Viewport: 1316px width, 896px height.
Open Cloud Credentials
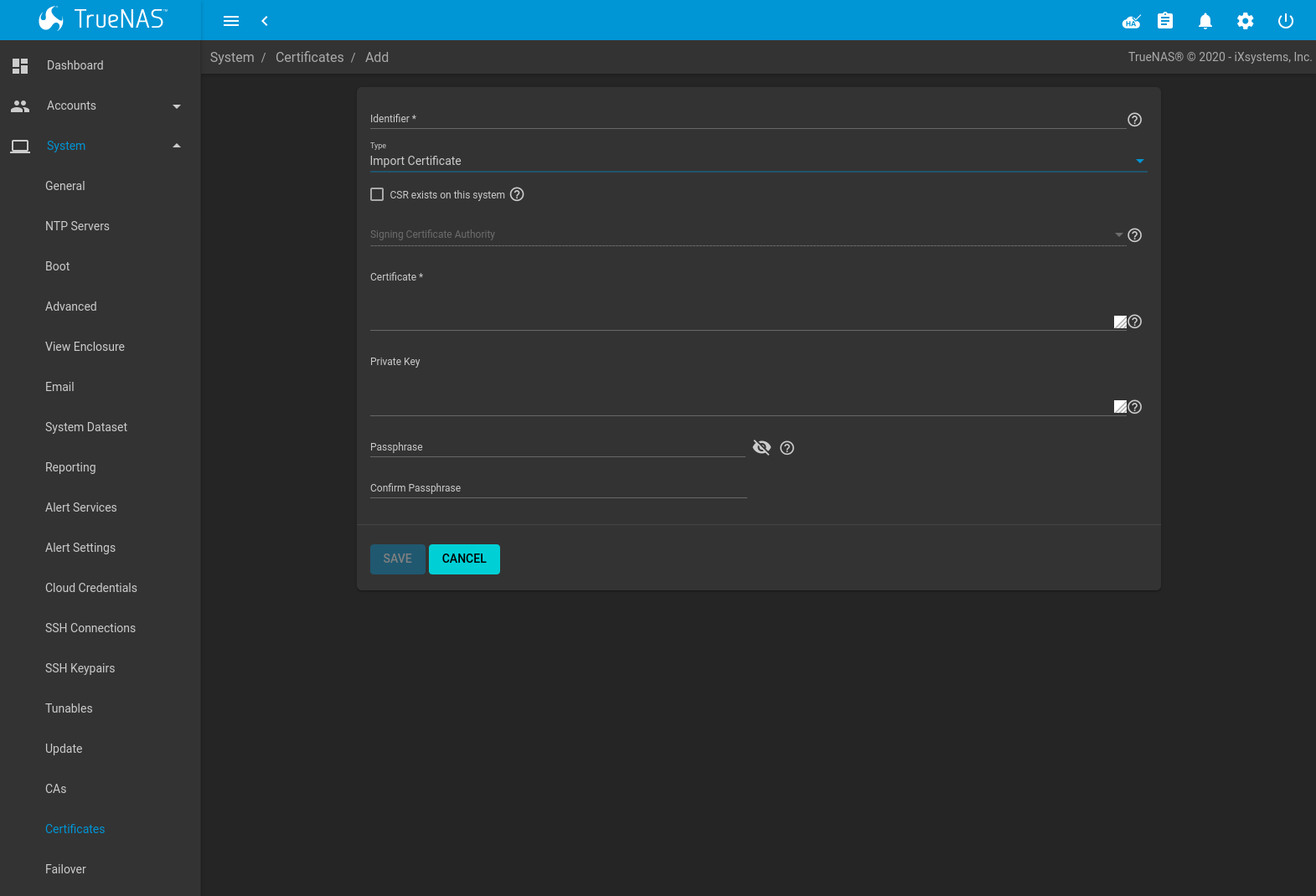[91, 588]
